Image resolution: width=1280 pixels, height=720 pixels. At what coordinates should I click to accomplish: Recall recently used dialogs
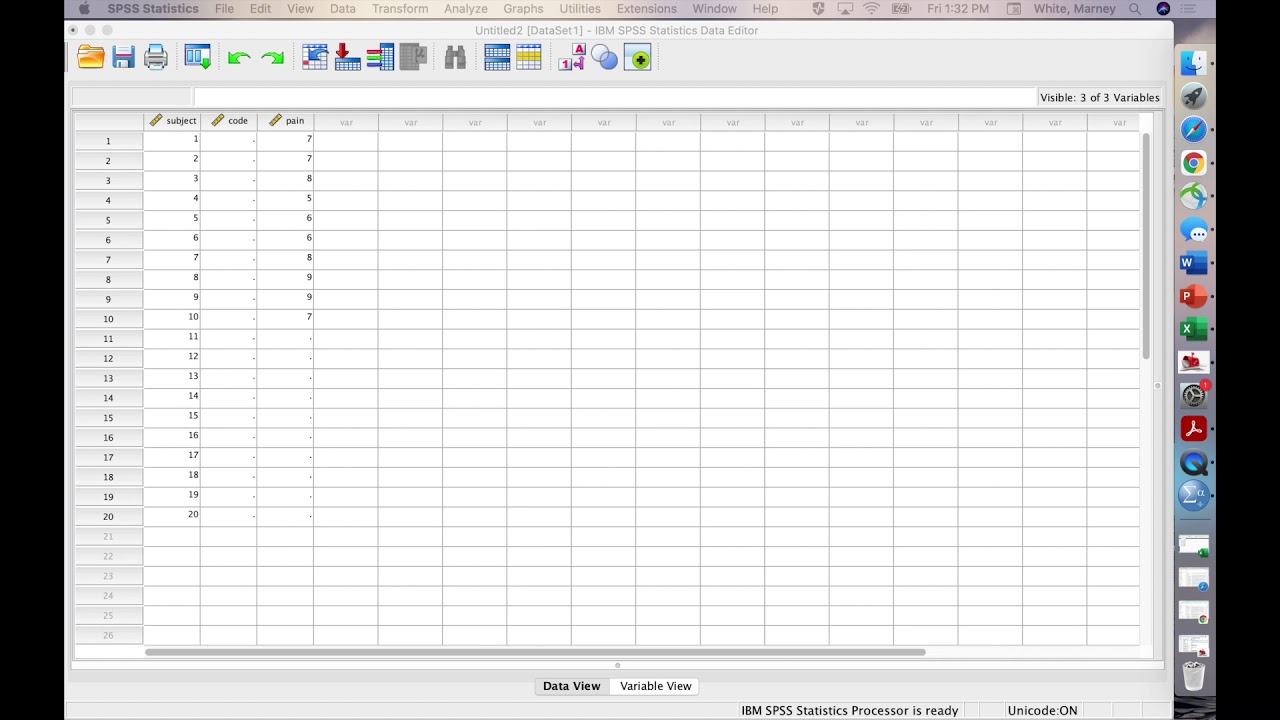(x=197, y=57)
